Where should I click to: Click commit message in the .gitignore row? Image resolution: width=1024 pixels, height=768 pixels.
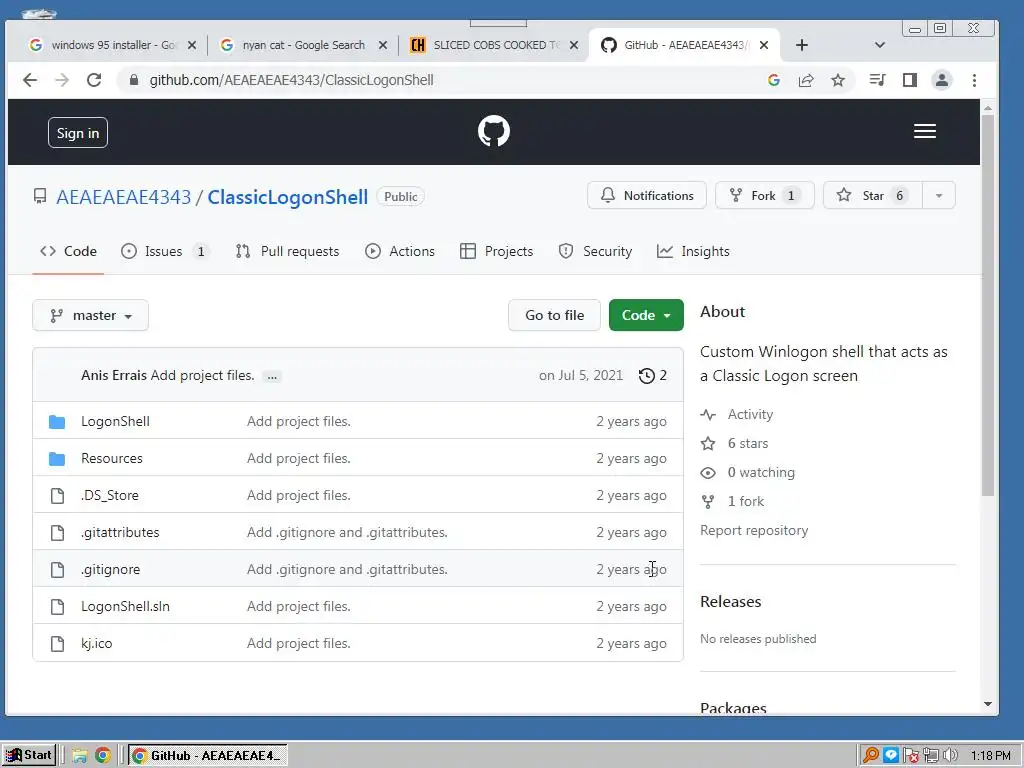pos(347,569)
